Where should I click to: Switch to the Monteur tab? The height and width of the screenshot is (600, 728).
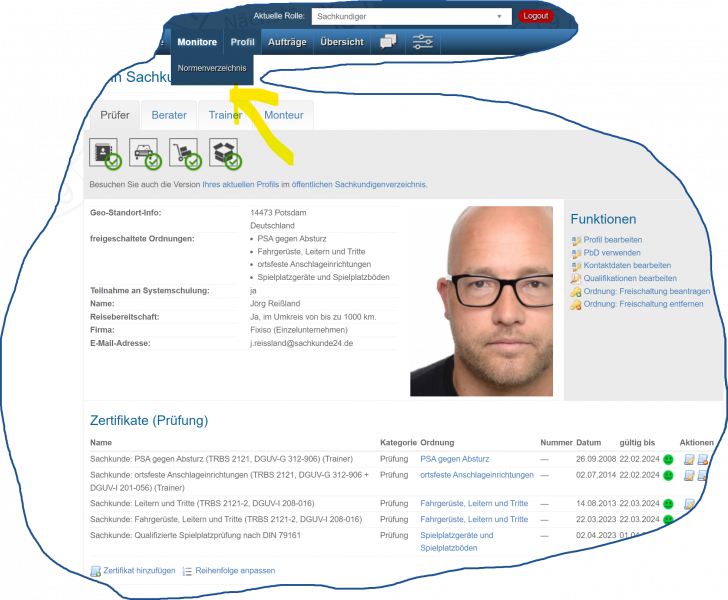pos(284,115)
